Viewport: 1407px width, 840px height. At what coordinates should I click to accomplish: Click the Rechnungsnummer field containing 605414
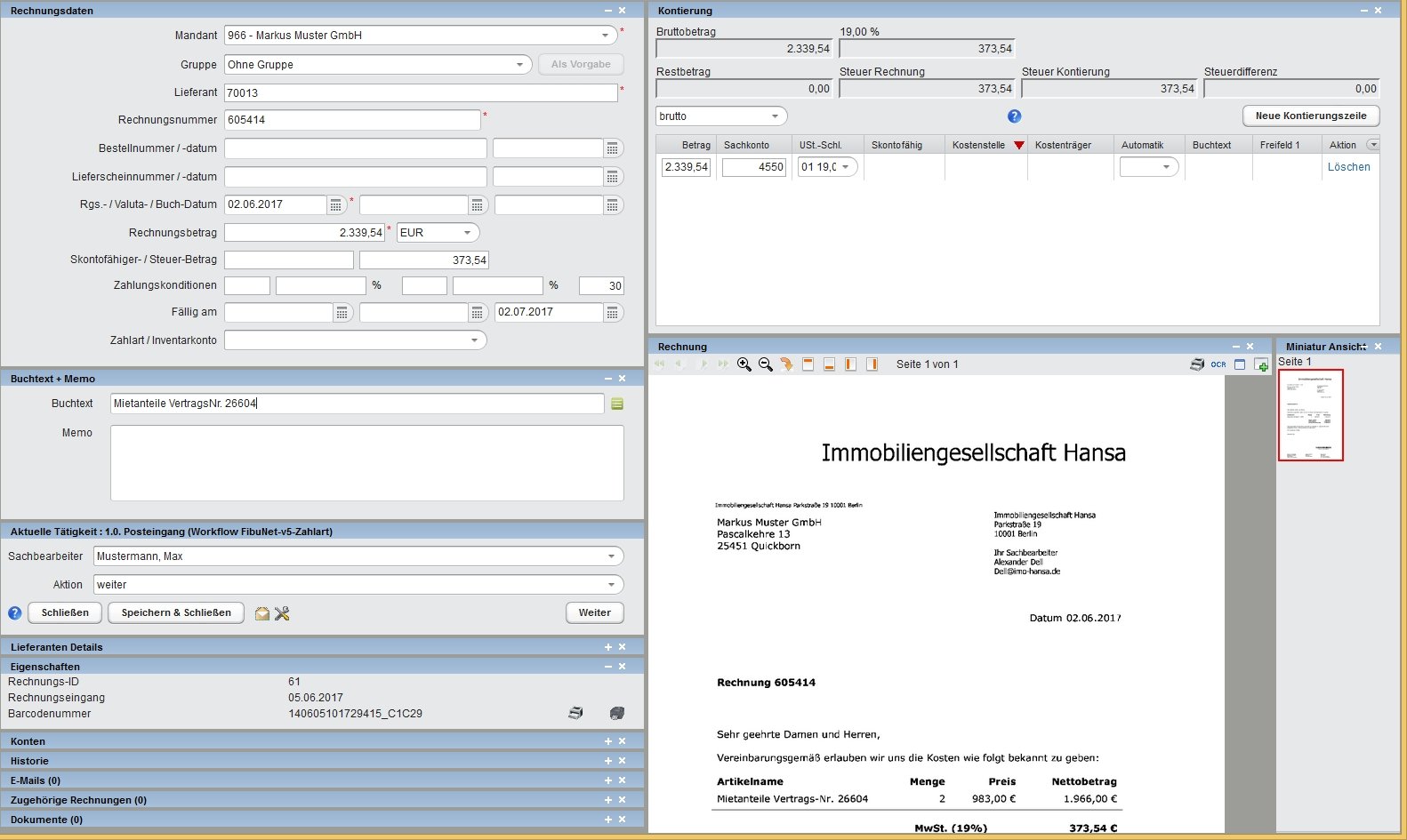[352, 120]
